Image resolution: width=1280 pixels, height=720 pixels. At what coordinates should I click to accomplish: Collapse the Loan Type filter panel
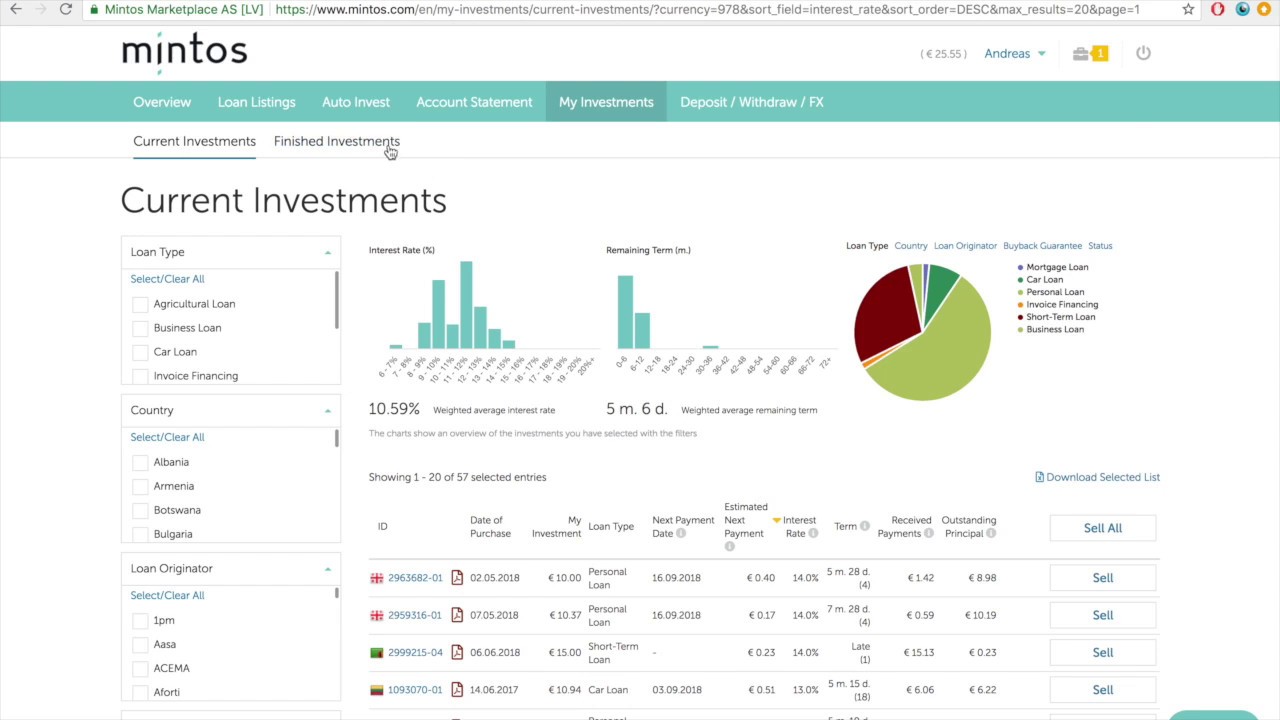pyautogui.click(x=327, y=252)
